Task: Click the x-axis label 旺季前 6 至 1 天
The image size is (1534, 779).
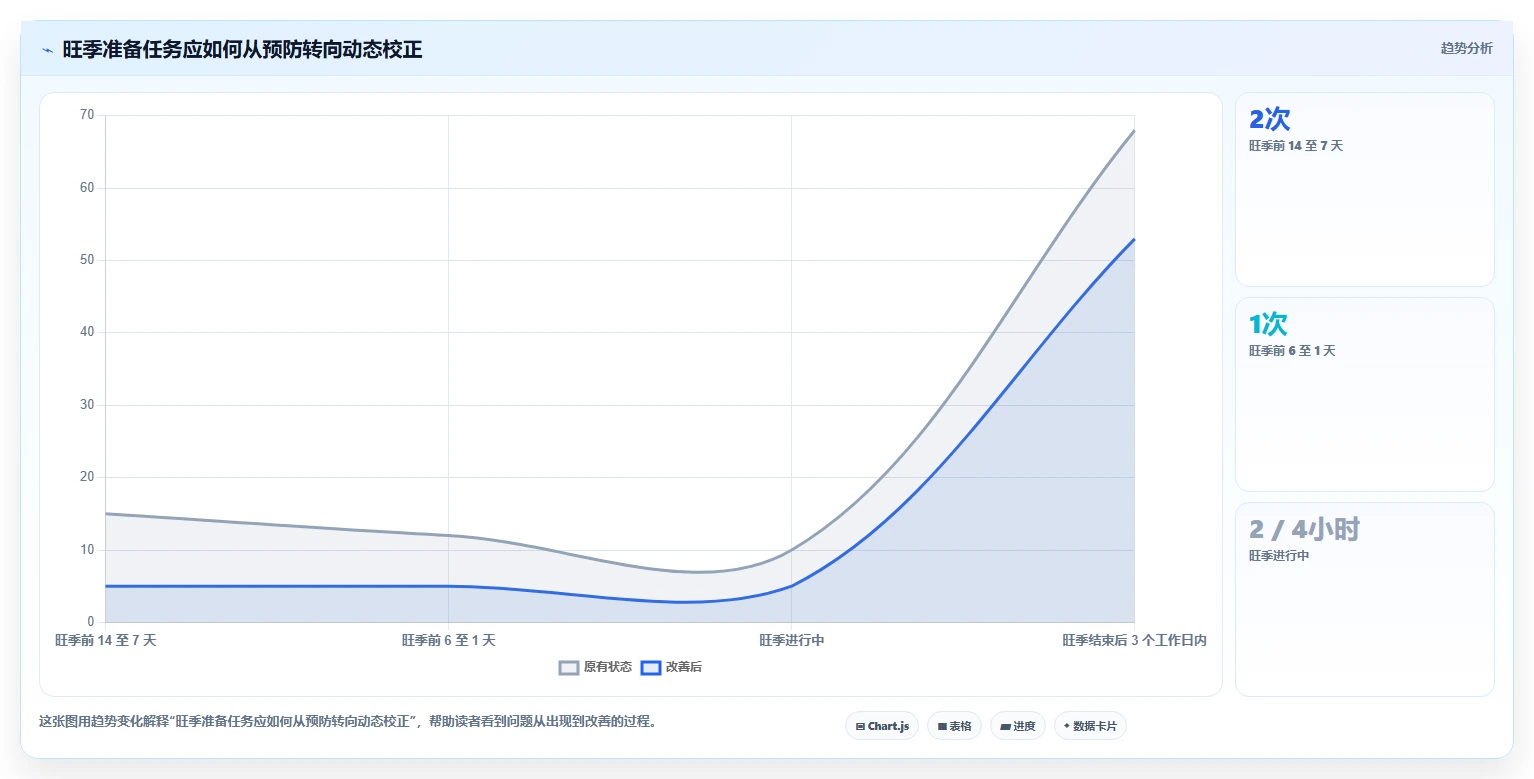Action: pyautogui.click(x=448, y=641)
